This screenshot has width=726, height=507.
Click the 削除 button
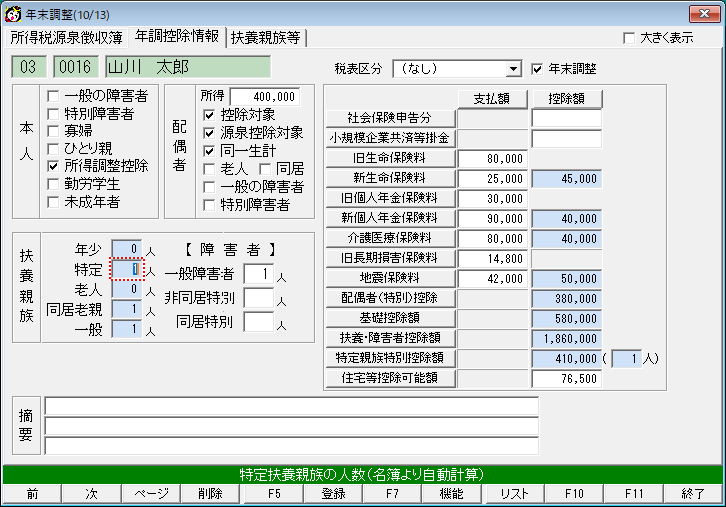click(210, 493)
